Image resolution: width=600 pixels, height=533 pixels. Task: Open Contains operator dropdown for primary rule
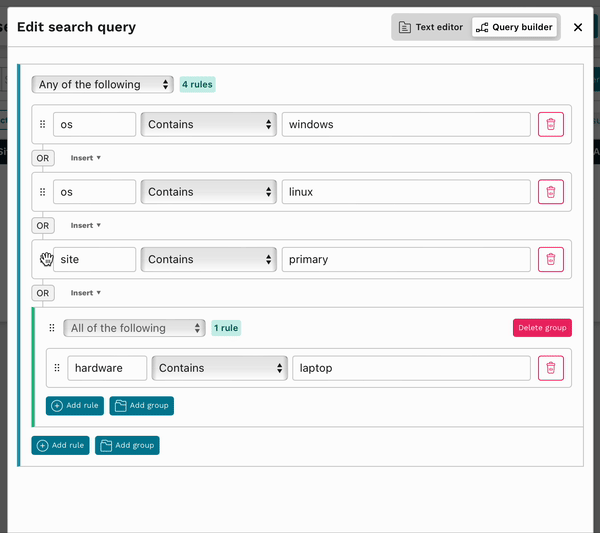(x=209, y=259)
